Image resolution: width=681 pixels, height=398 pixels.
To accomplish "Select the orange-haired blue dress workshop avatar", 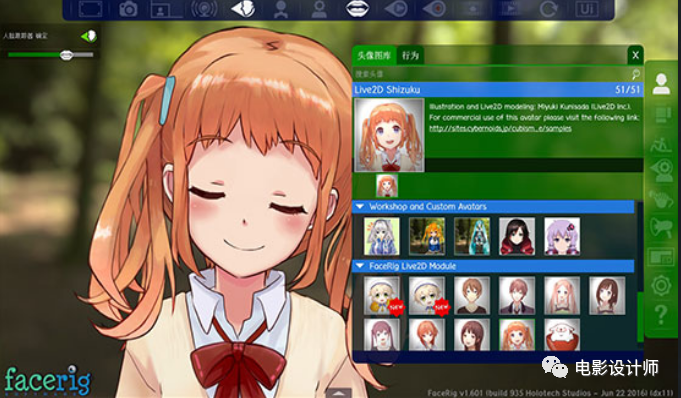I will coord(426,236).
